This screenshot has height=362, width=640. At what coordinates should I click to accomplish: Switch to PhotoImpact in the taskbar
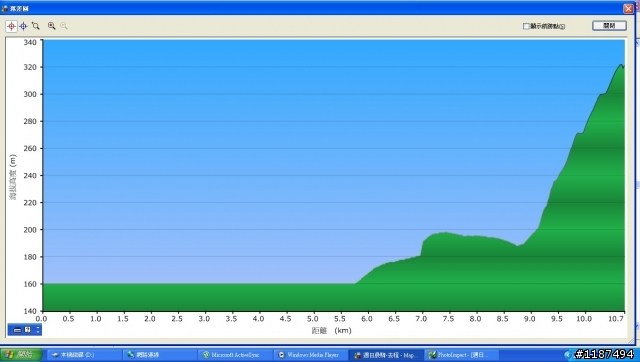[x=461, y=355]
